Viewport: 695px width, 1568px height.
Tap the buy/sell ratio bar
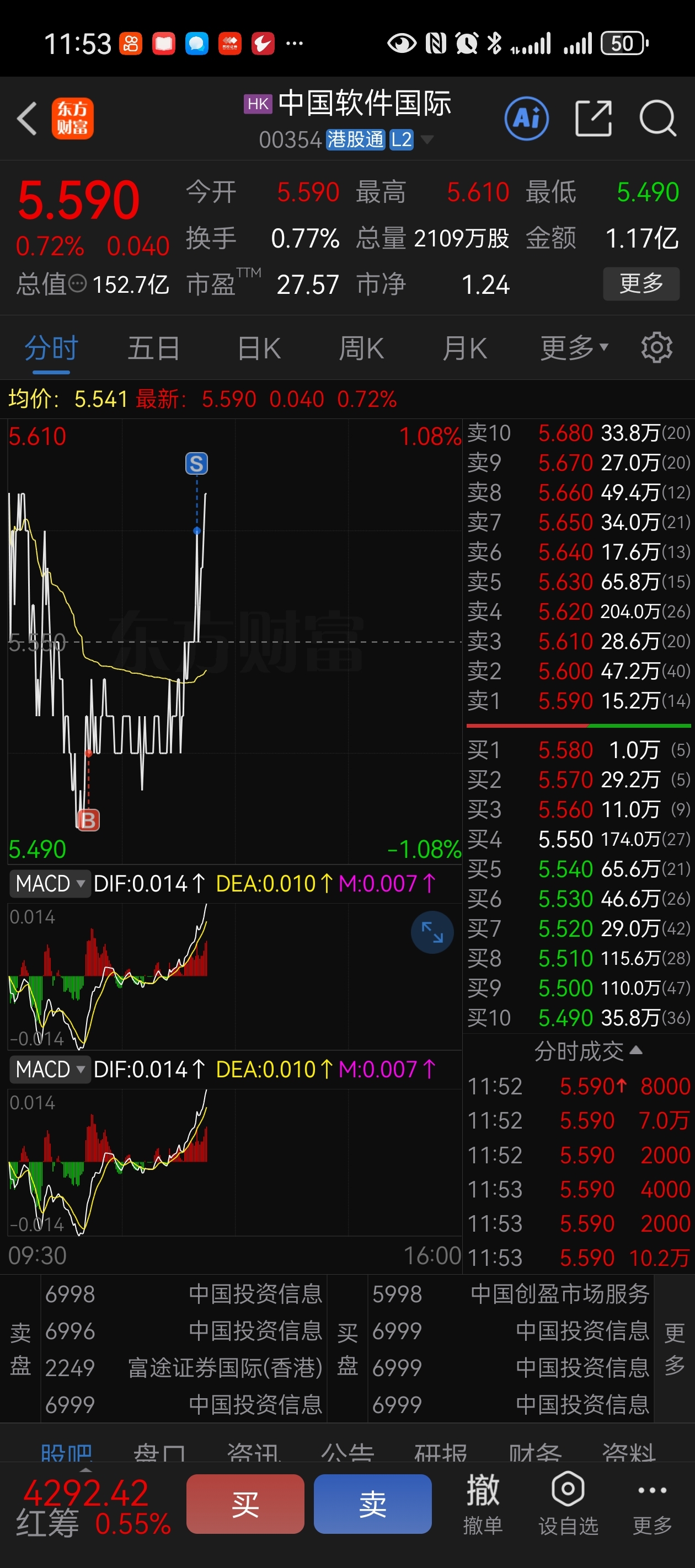tap(579, 726)
